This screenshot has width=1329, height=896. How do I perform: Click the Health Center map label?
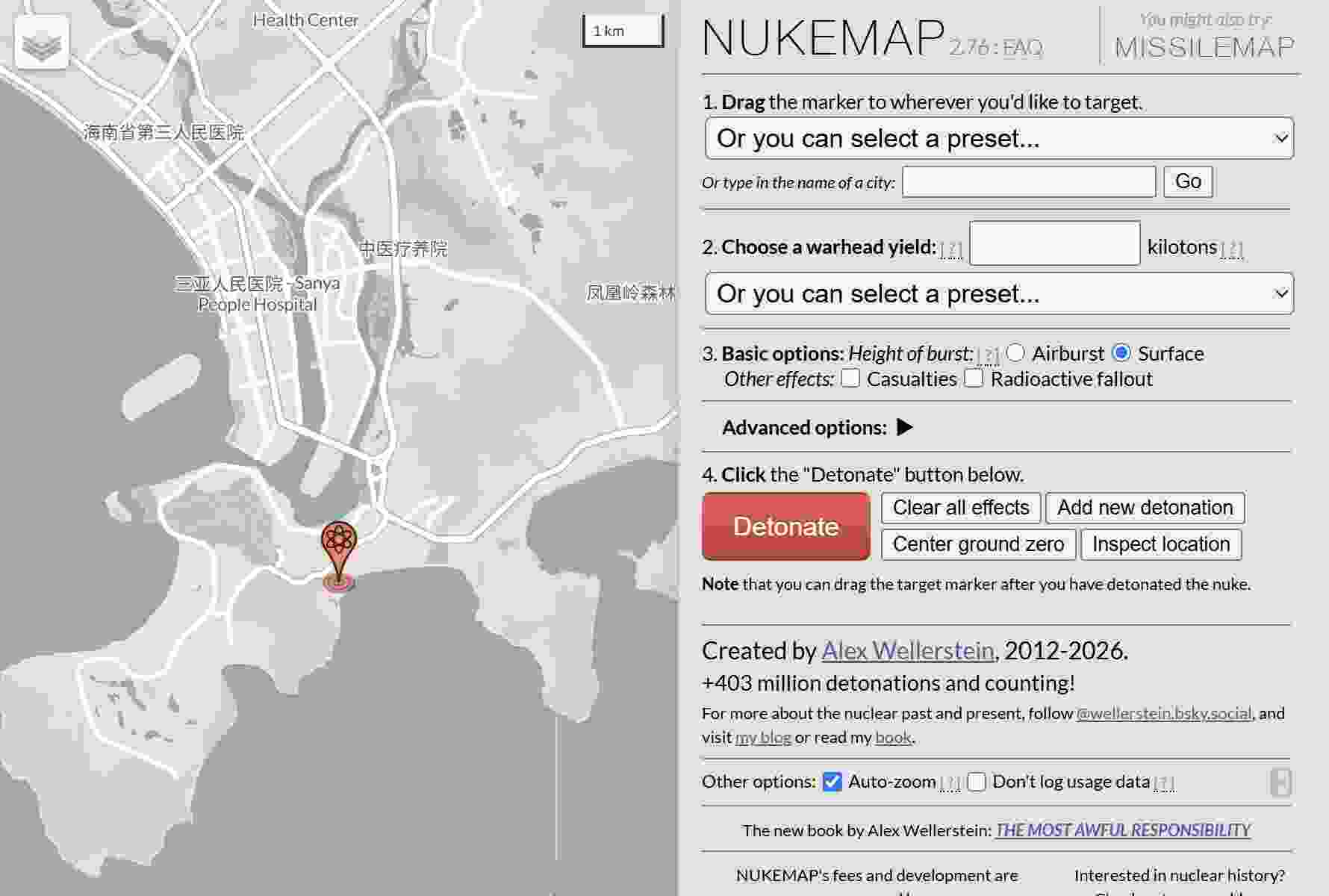305,20
